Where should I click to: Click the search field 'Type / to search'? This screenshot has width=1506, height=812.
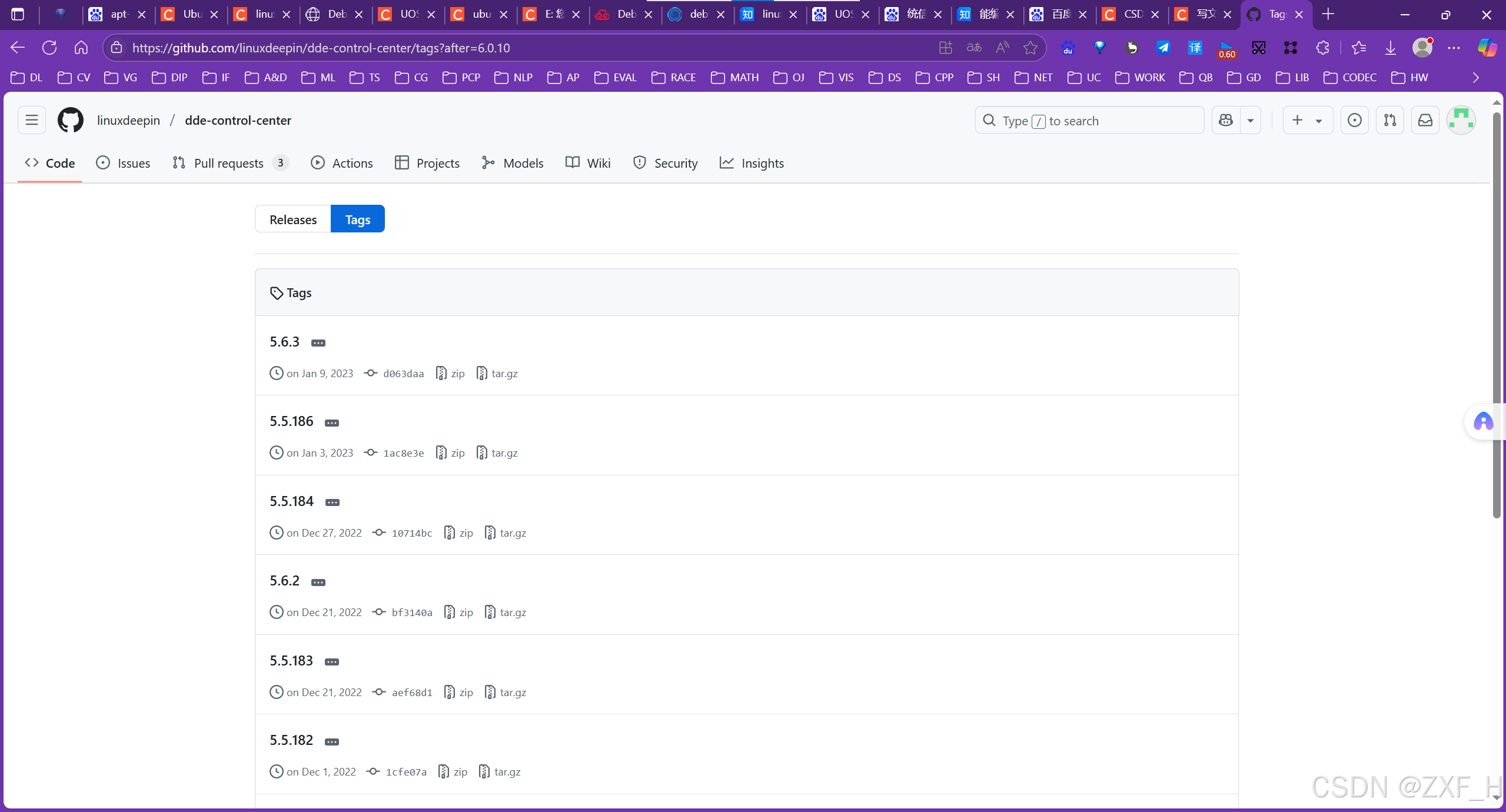tap(1090, 120)
